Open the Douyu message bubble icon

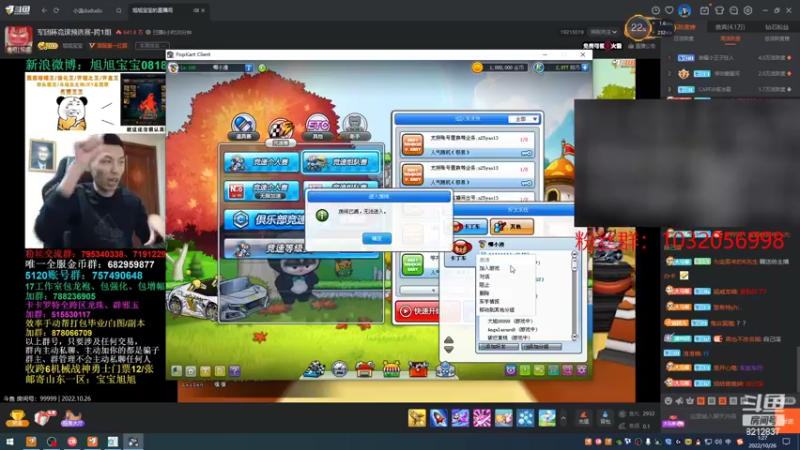(x=734, y=10)
